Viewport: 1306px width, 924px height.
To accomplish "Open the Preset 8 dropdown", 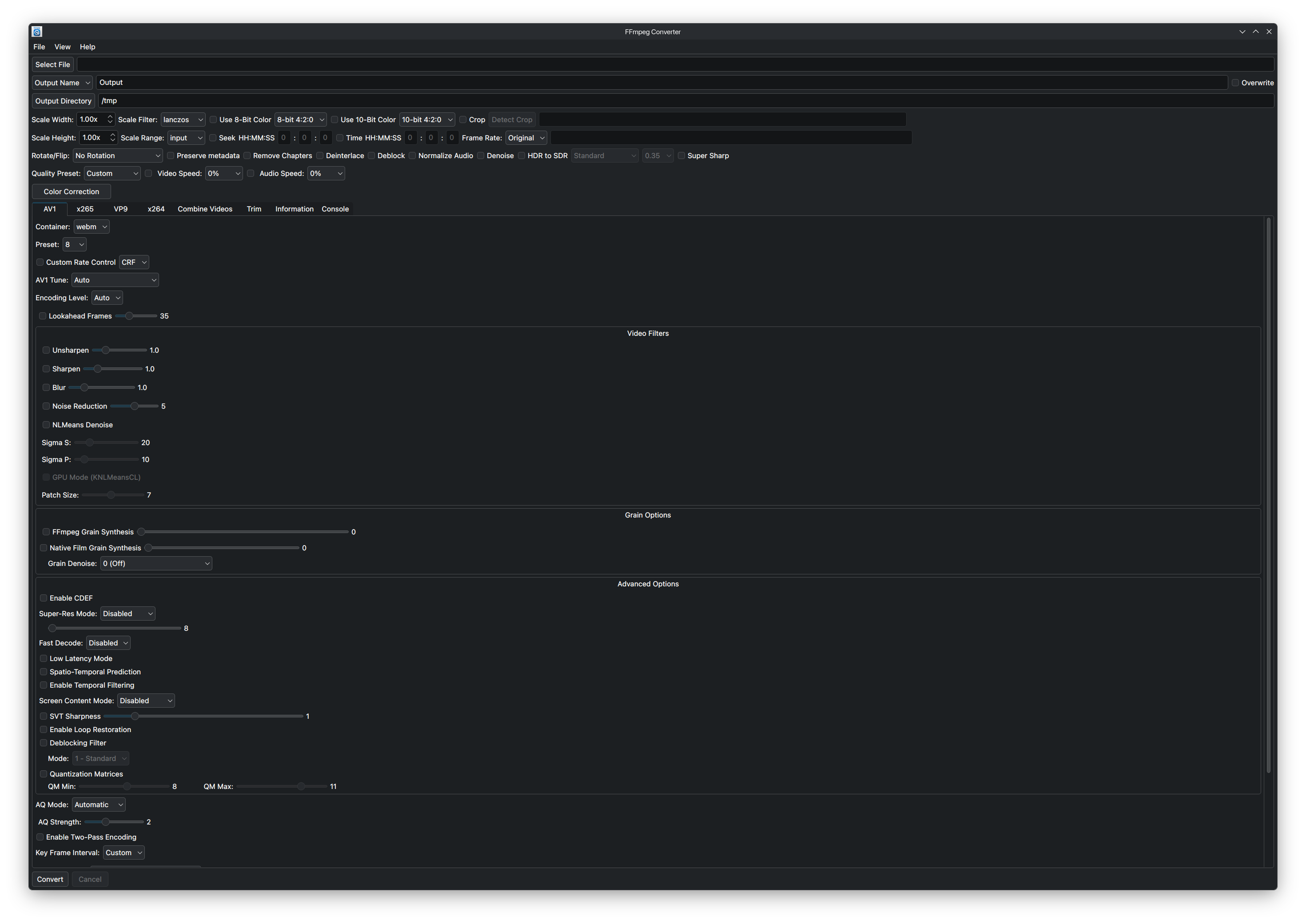I will tap(75, 245).
